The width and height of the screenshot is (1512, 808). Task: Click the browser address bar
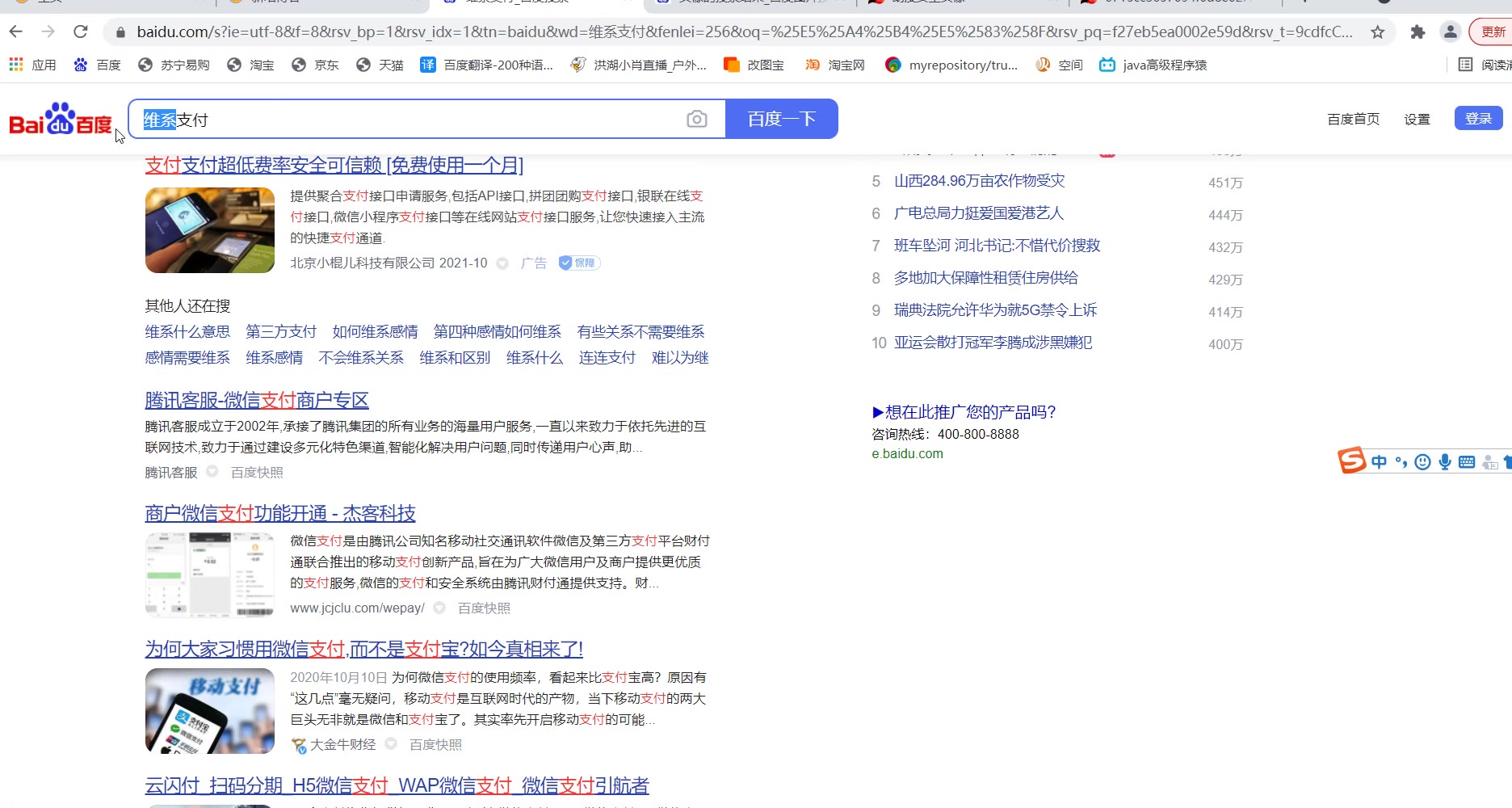[743, 32]
